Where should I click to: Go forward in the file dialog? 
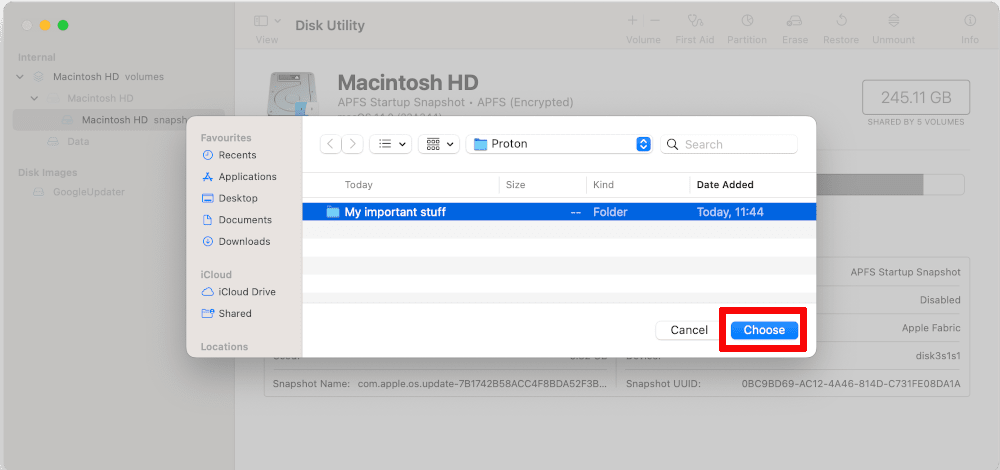(x=353, y=144)
